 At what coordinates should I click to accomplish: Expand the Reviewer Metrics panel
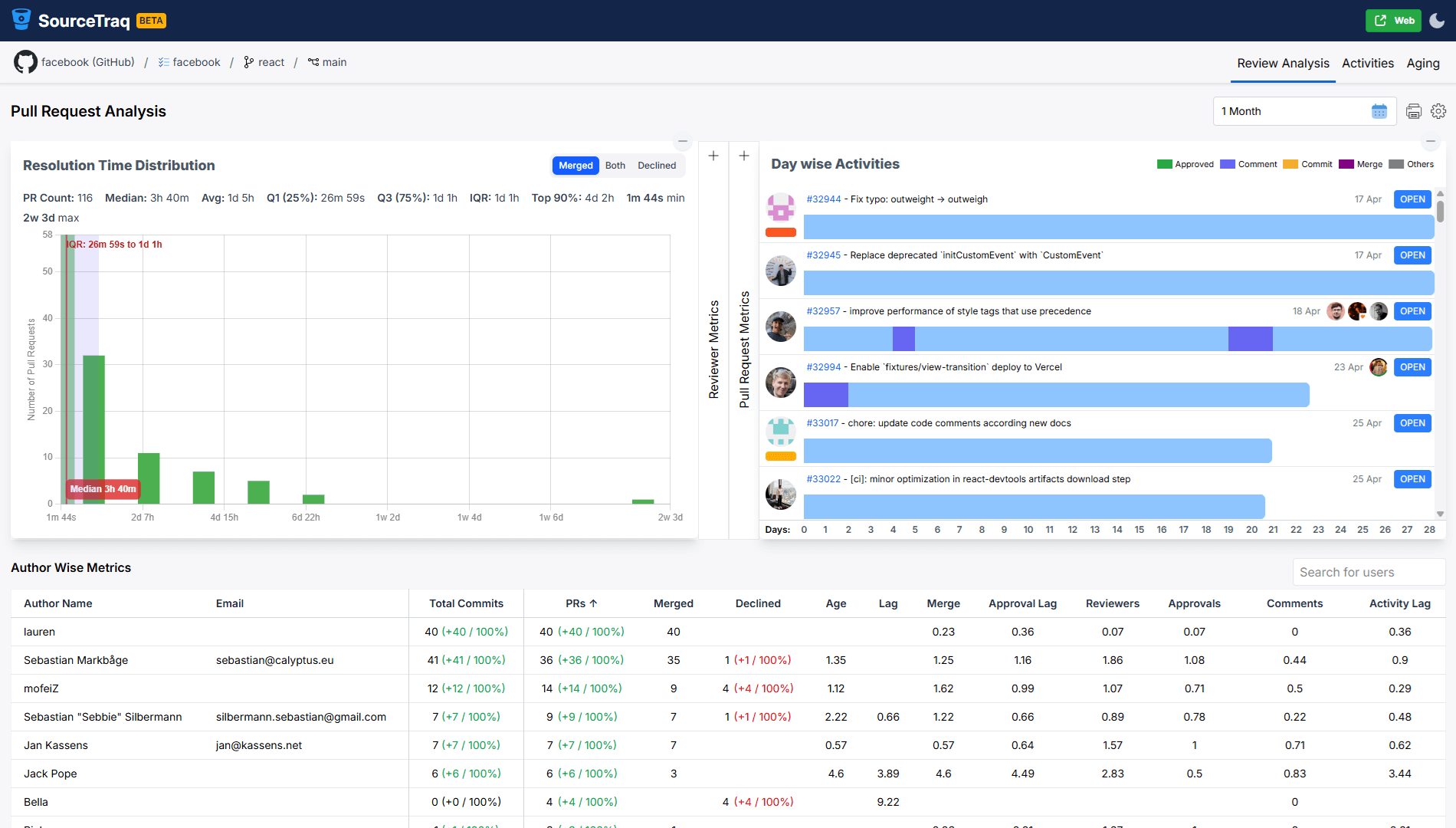pyautogui.click(x=713, y=156)
